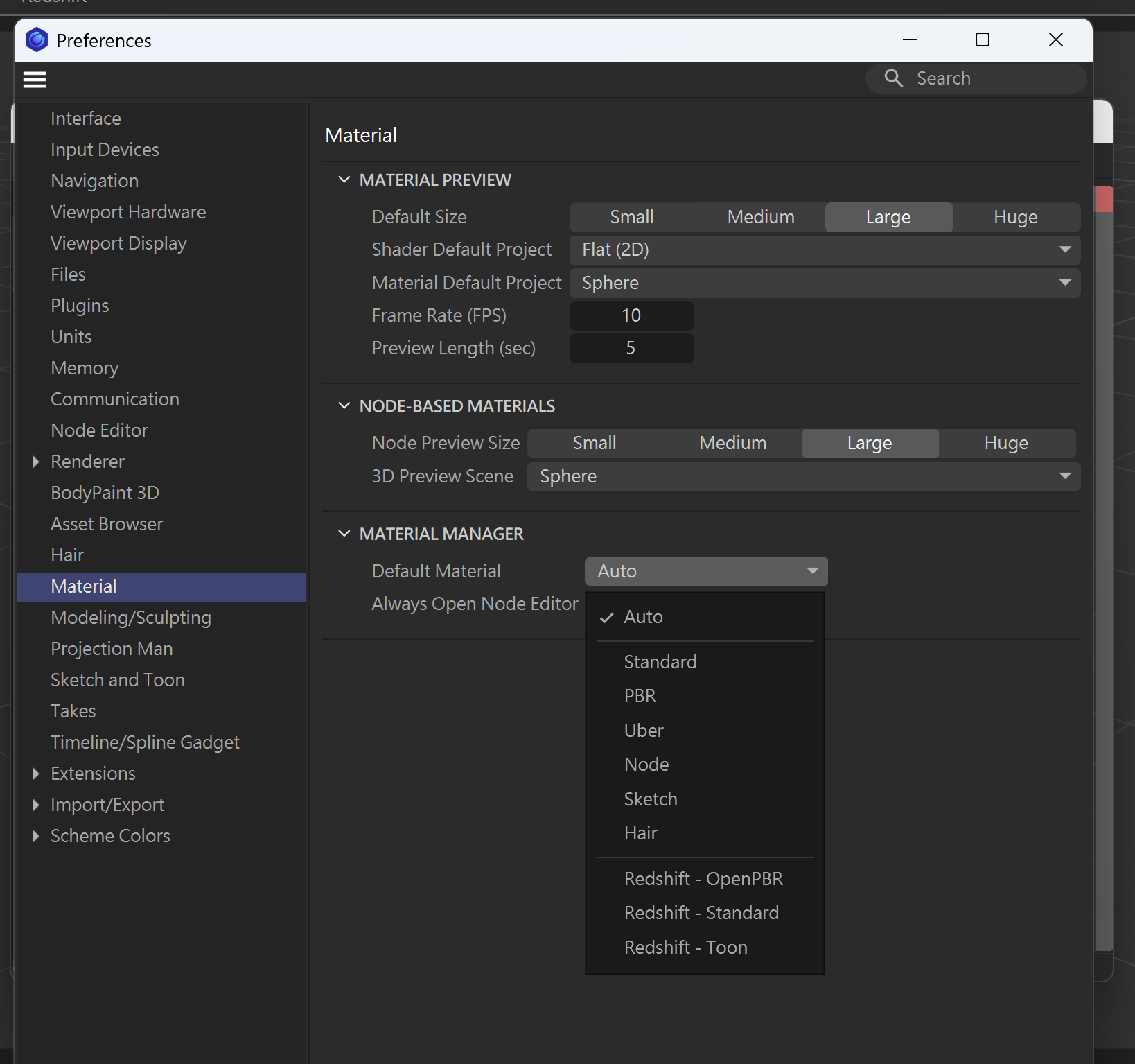The image size is (1135, 1064).
Task: Click the Cinema 4D logo icon
Action: pos(37,40)
